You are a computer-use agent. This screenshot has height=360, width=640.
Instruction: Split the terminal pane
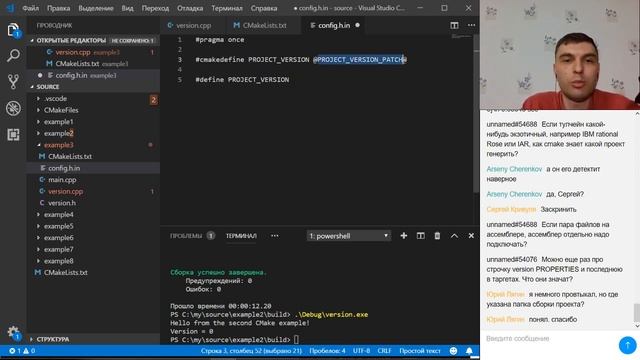click(x=420, y=236)
